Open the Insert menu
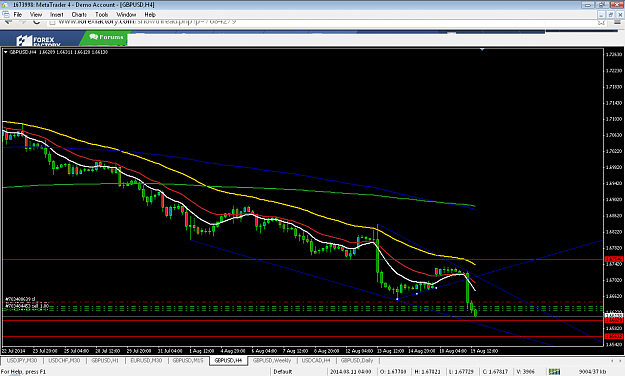This screenshot has height=376, width=625. [x=57, y=14]
